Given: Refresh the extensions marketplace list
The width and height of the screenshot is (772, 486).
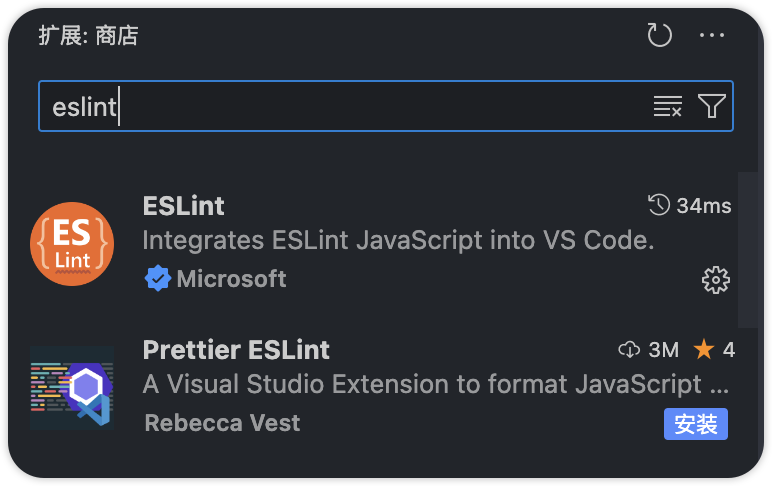Looking at the screenshot, I should pyautogui.click(x=659, y=36).
